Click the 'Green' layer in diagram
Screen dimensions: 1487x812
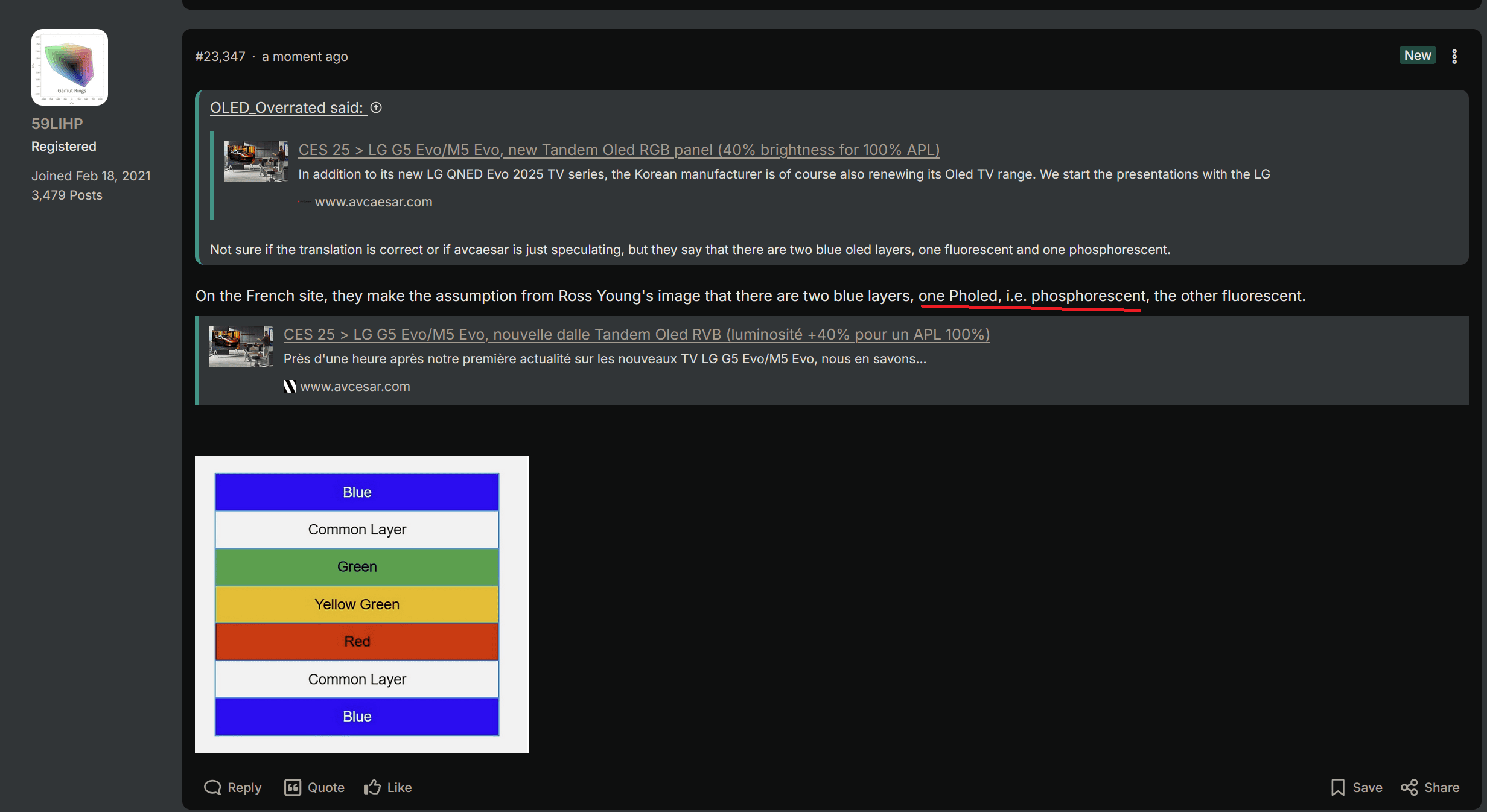pos(357,566)
